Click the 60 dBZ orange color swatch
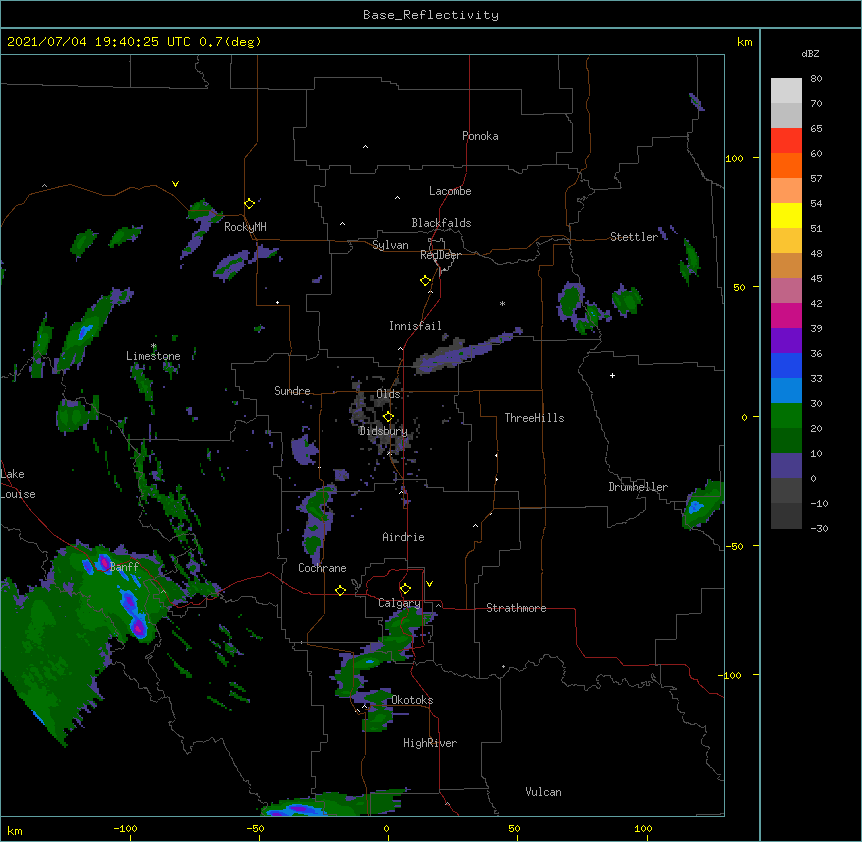862x842 pixels. [x=786, y=165]
